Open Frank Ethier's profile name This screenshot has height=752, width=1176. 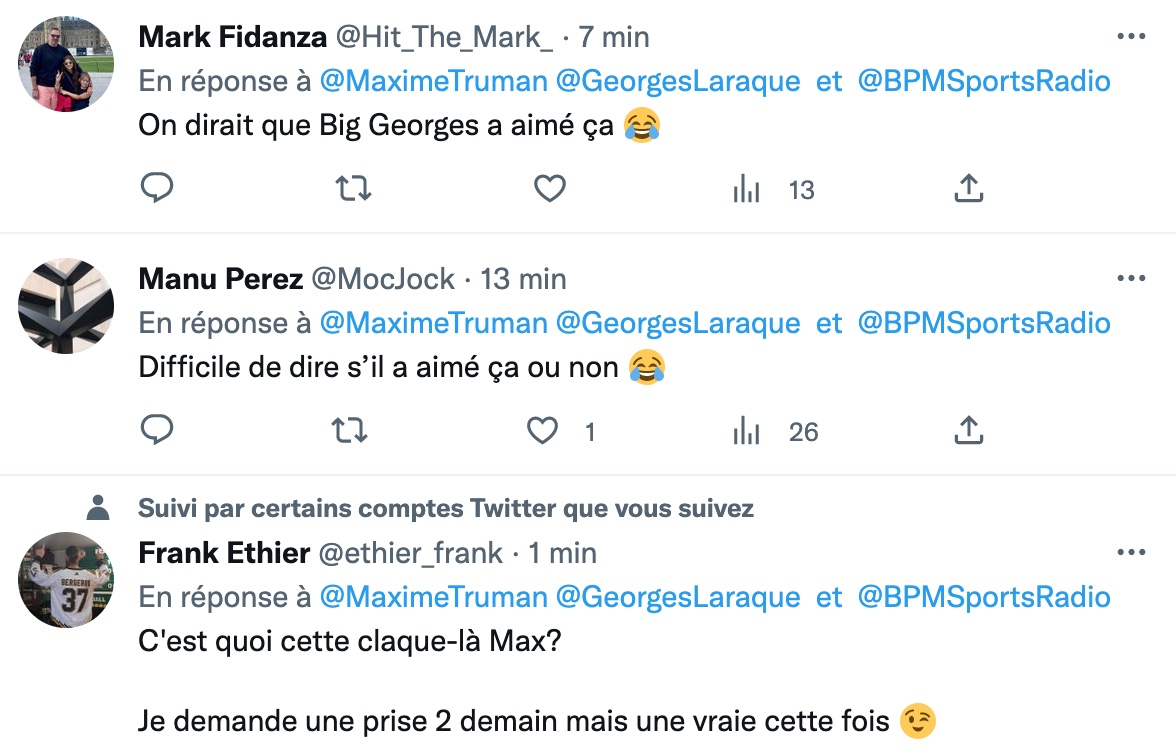click(x=224, y=553)
